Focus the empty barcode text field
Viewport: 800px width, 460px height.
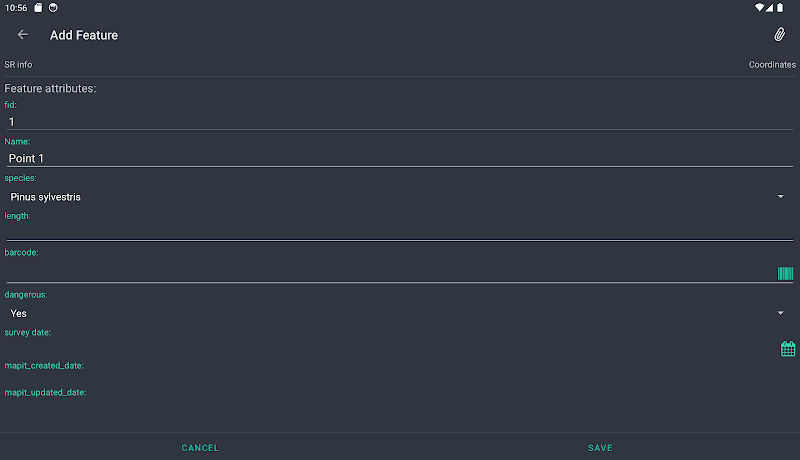(x=391, y=273)
